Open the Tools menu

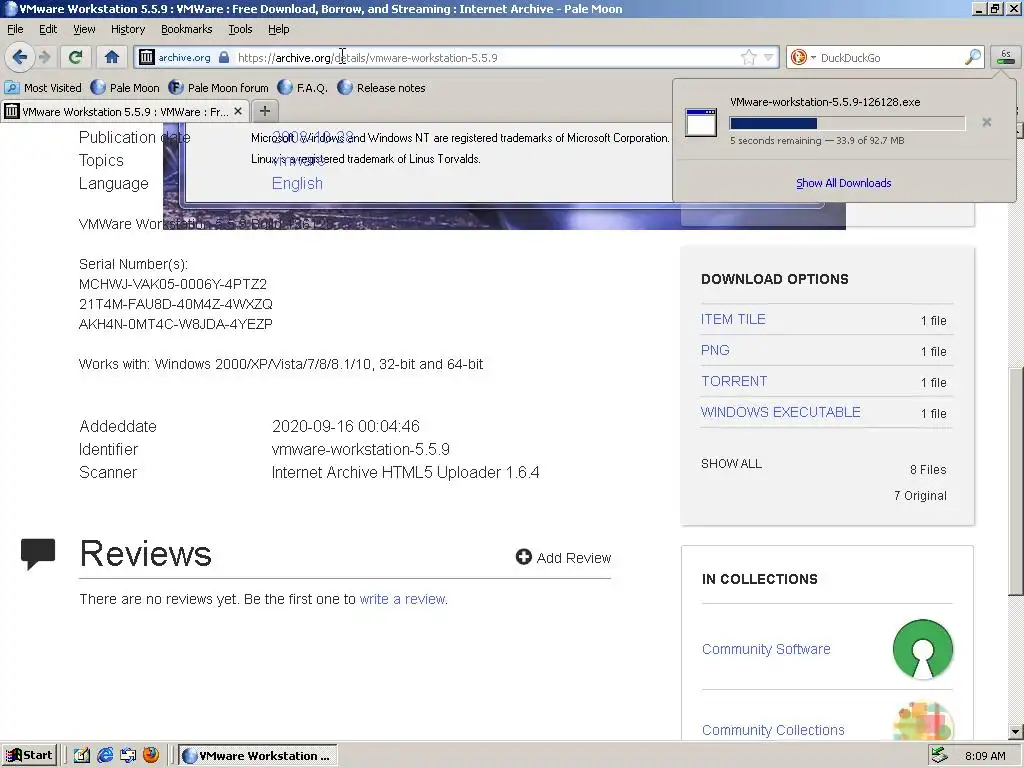240,29
